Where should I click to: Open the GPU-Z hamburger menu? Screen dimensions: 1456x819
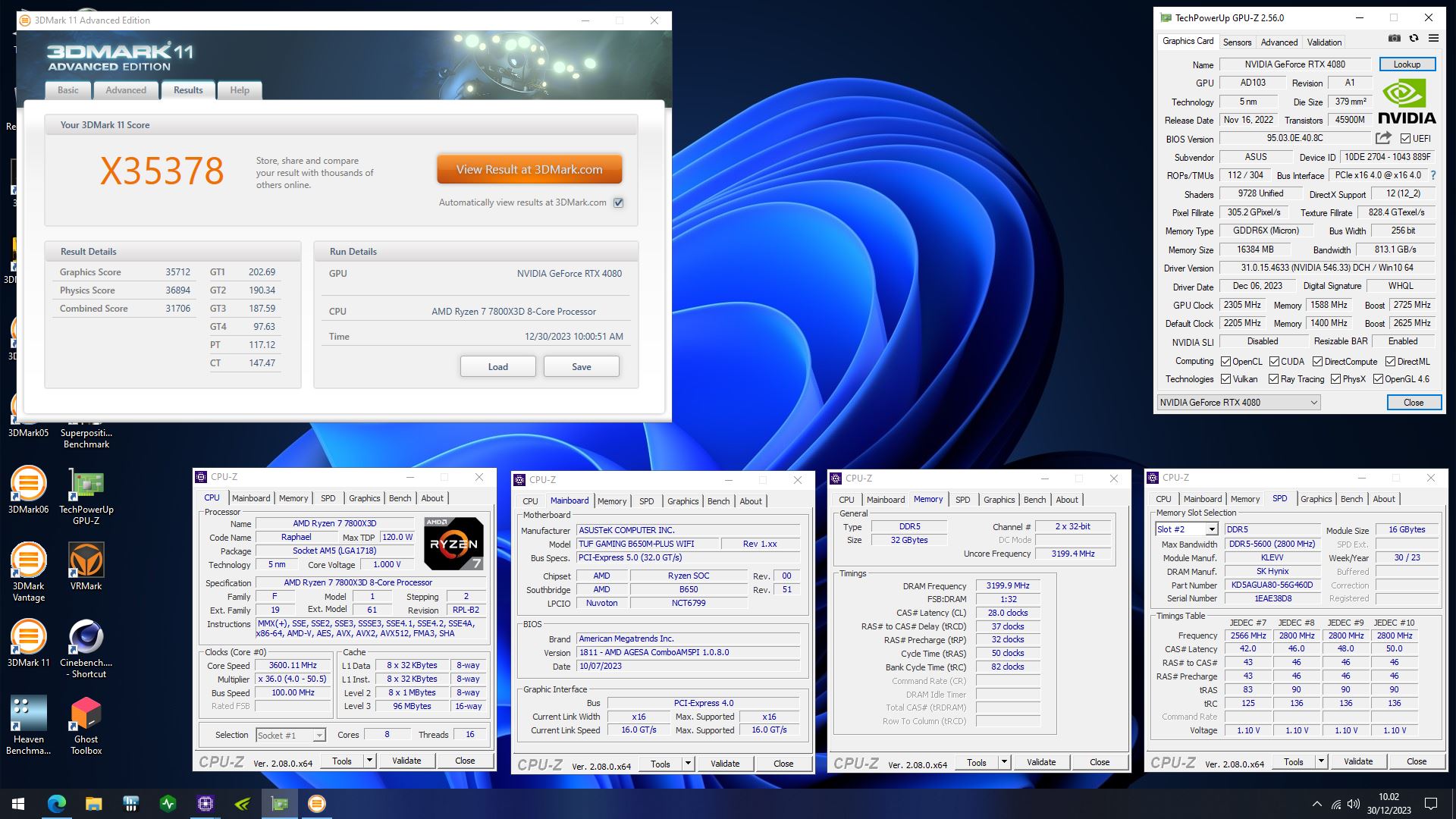1433,39
